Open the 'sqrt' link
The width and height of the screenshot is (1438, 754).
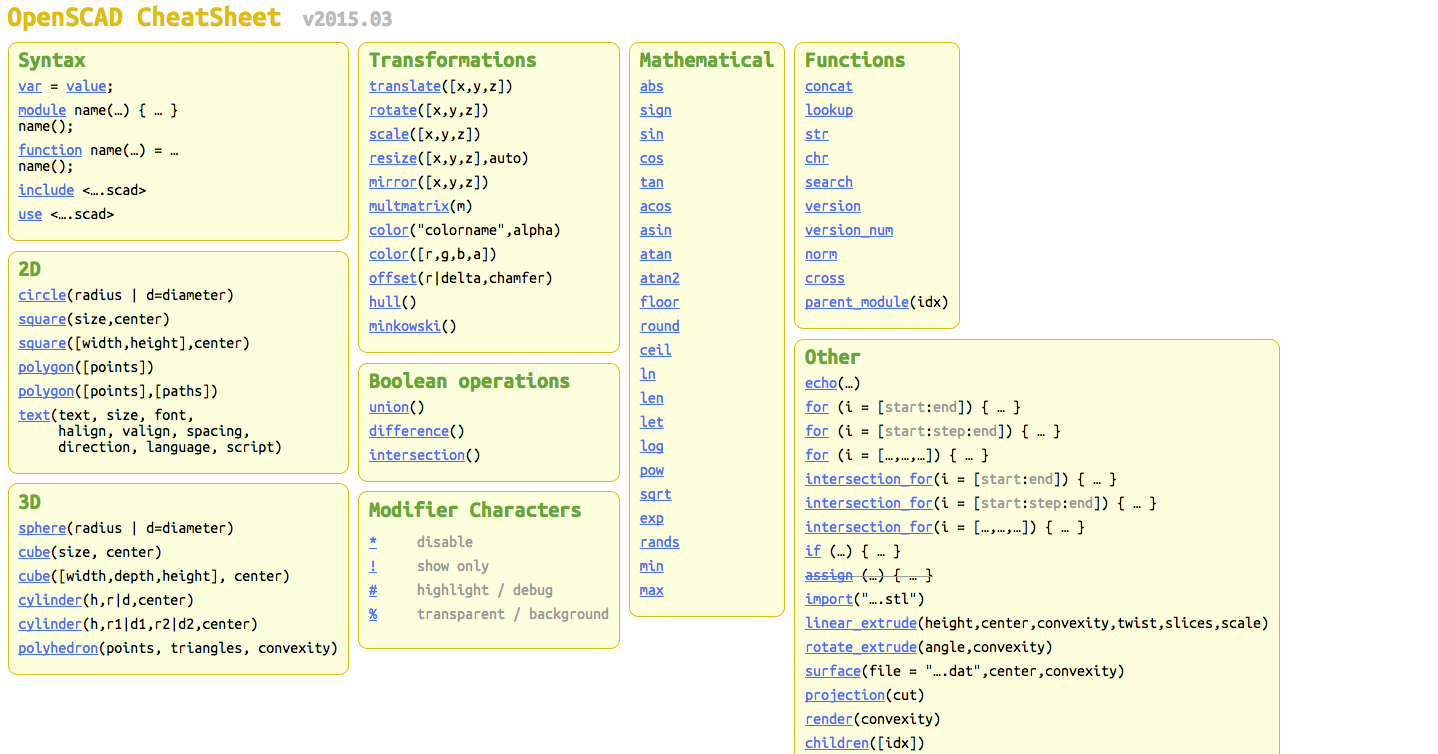(656, 494)
